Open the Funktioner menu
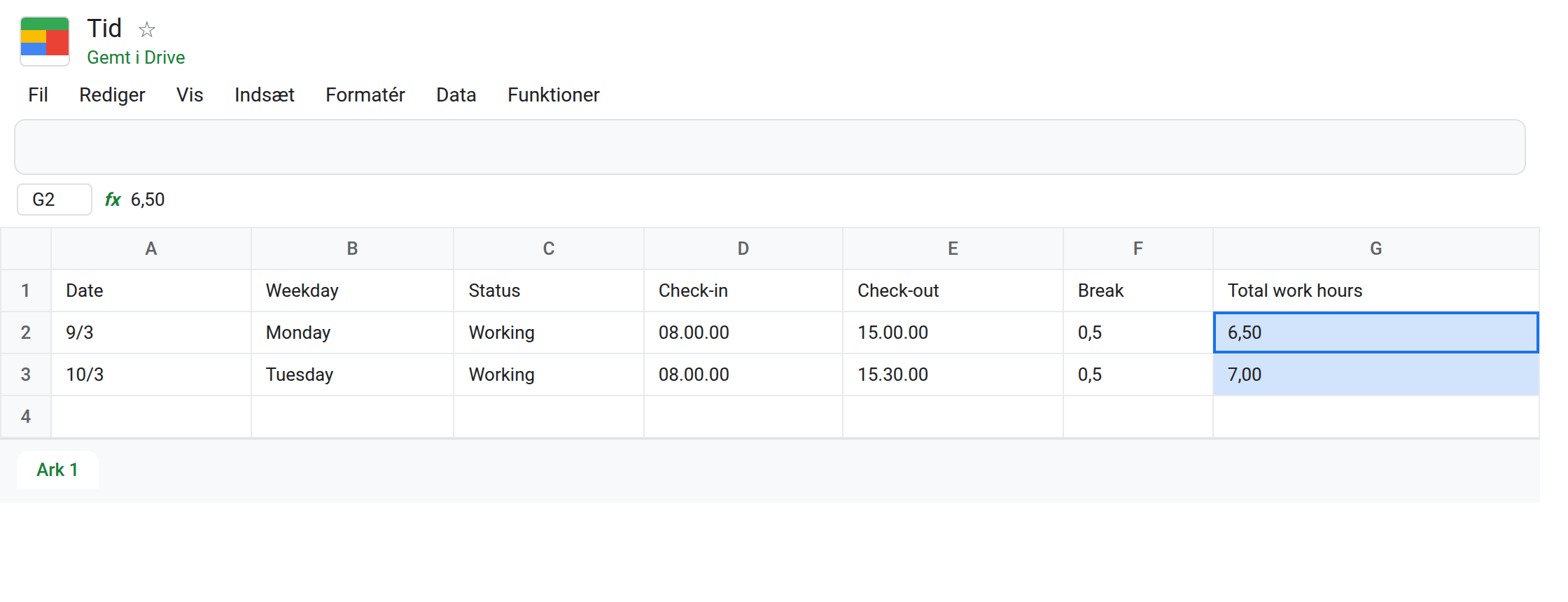Screen dimensions: 1568x602 554,94
